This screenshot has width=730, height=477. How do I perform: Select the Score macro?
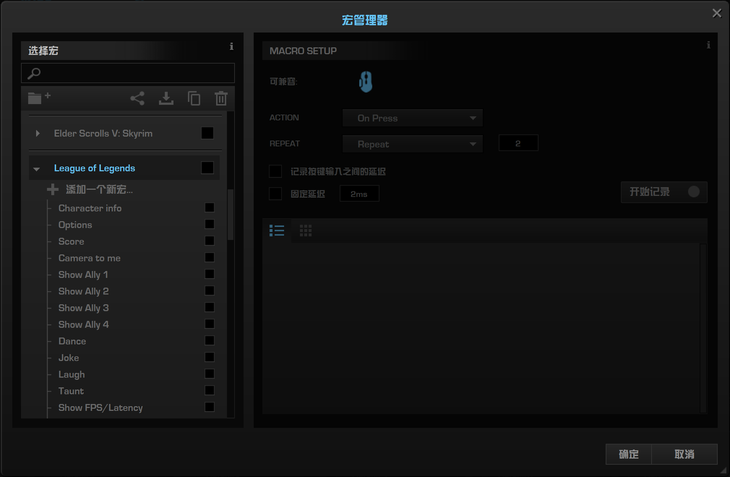coord(71,241)
